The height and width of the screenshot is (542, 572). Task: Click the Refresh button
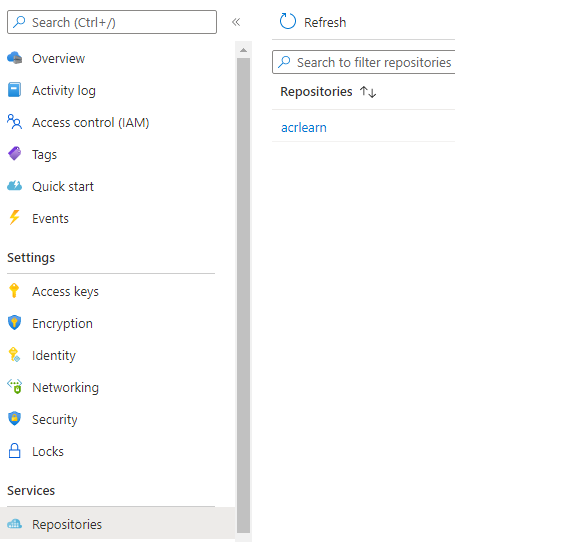313,22
